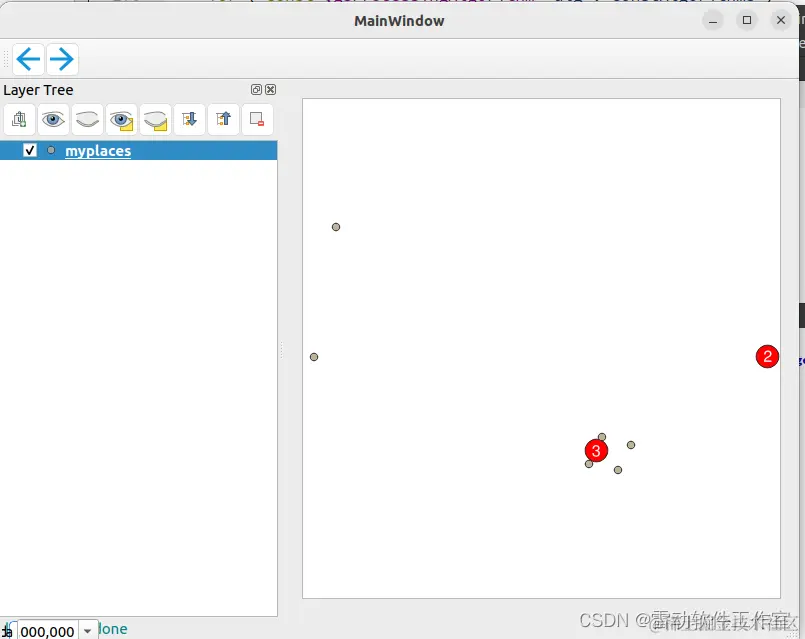Click the scale value field showing 000,000
805x639 pixels.
[48, 630]
